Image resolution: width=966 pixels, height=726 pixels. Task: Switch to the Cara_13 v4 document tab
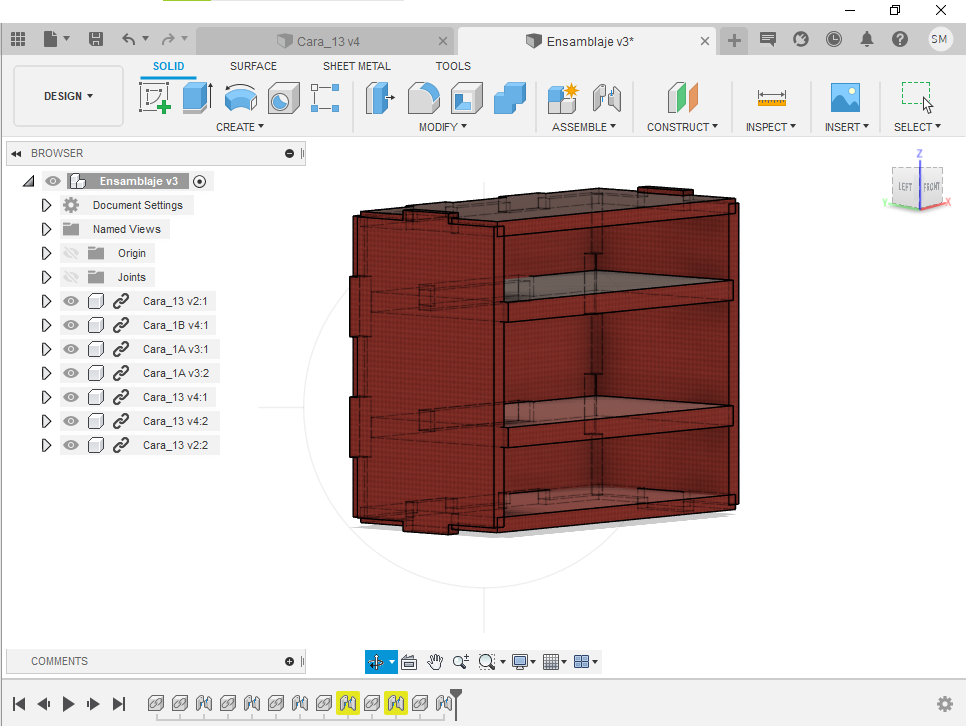[x=325, y=41]
